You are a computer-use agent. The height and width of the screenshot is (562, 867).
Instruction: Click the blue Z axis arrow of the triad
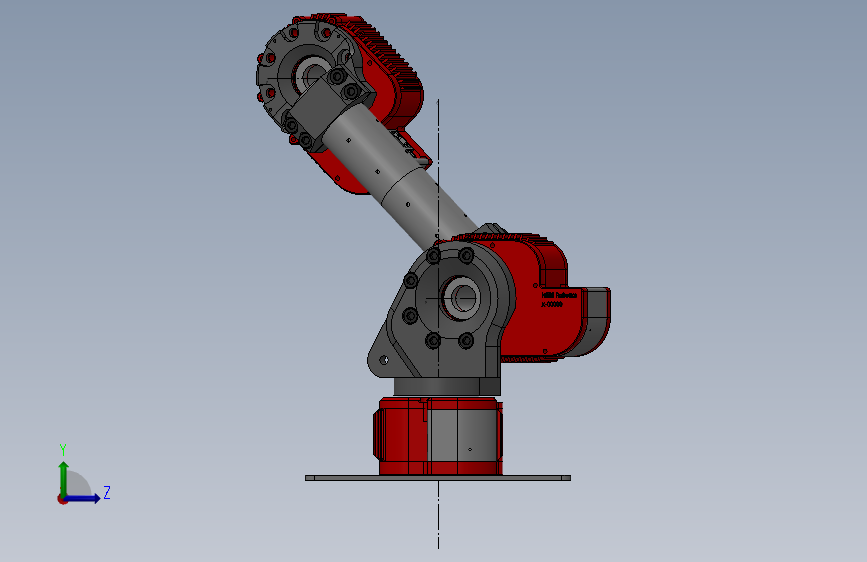pyautogui.click(x=83, y=498)
